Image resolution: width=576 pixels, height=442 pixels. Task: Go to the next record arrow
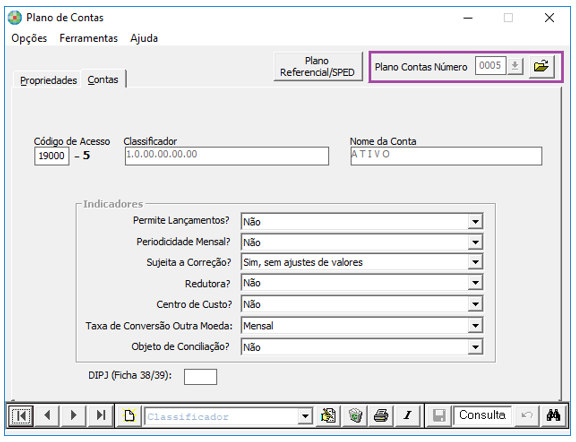coord(73,416)
